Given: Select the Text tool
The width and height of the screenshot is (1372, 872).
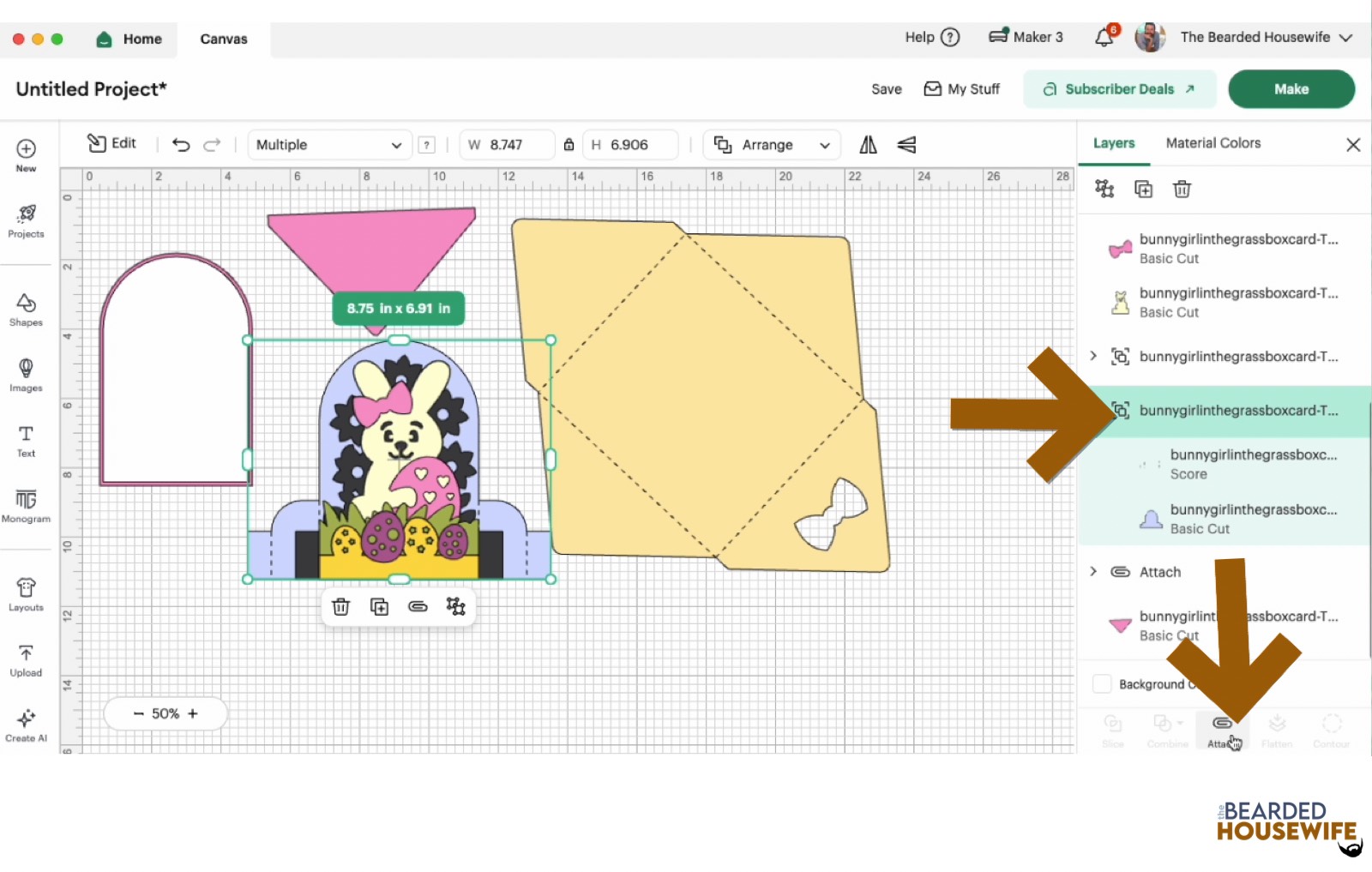Looking at the screenshot, I should [26, 441].
